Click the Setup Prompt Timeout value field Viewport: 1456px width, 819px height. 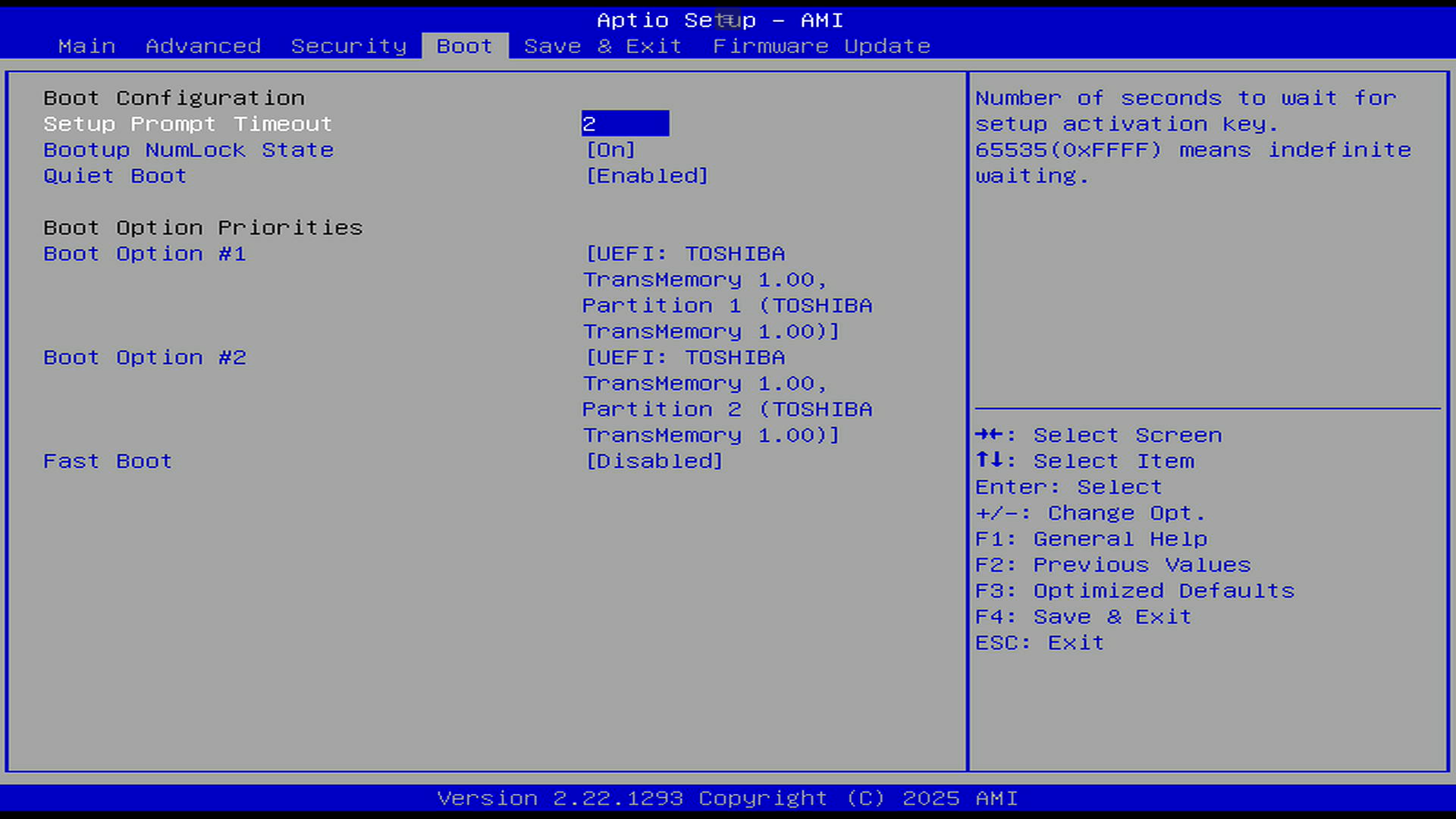(625, 124)
